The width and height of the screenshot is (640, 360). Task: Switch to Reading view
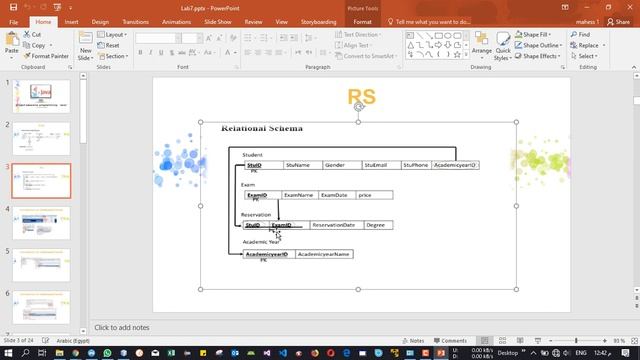click(520, 340)
